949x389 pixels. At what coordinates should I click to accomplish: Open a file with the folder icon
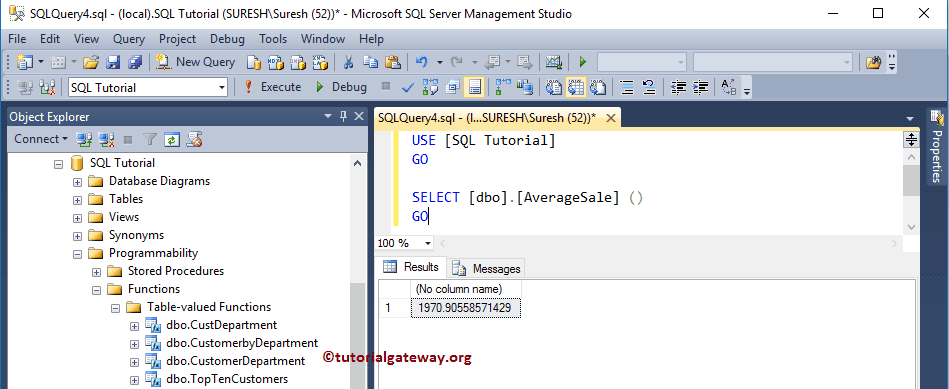91,62
